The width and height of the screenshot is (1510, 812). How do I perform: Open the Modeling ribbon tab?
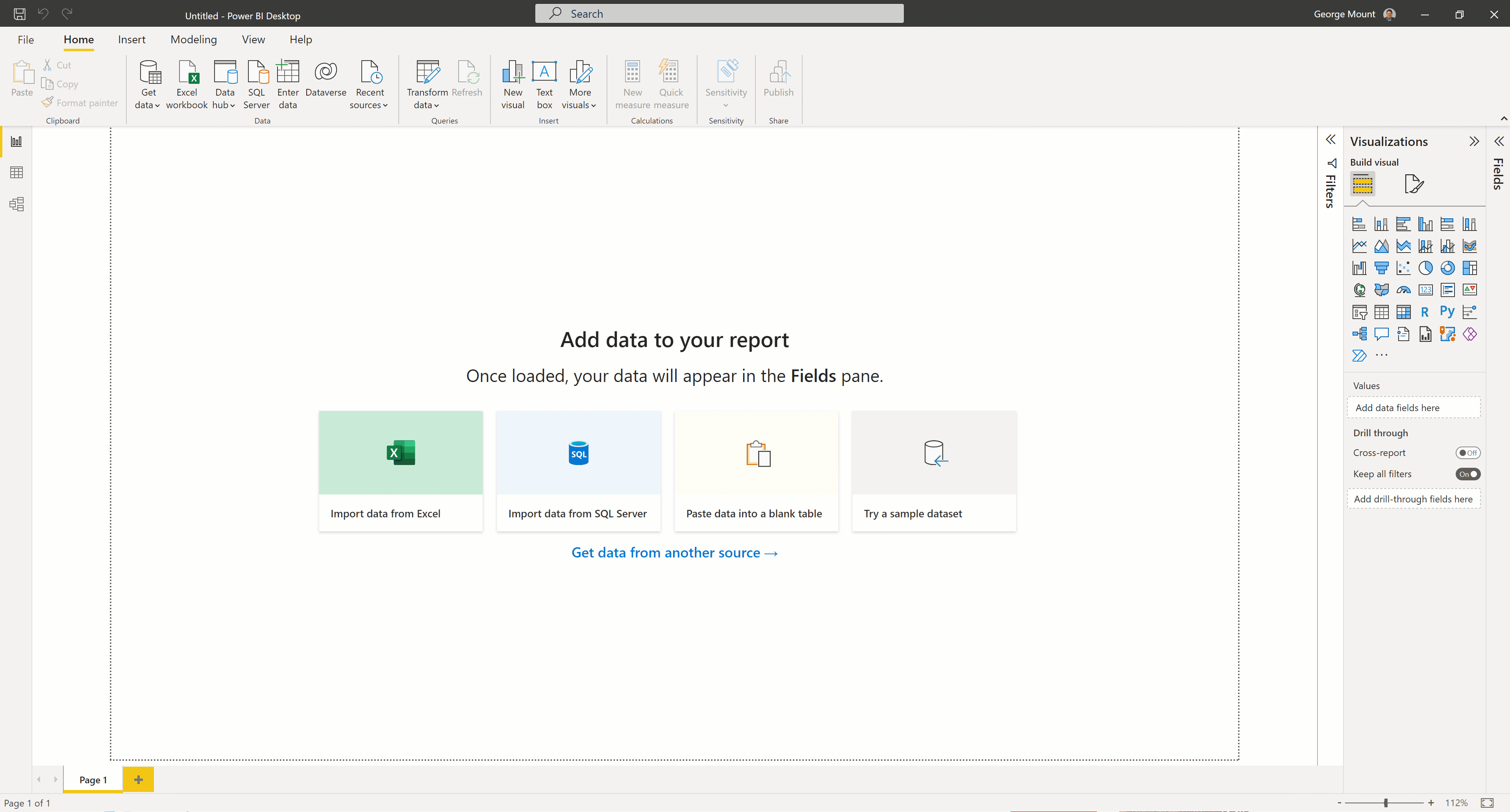tap(193, 39)
